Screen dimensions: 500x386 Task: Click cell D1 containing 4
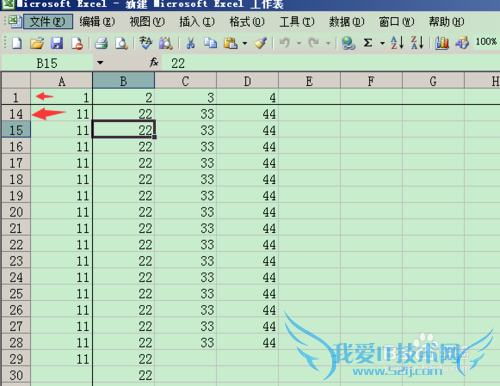click(x=247, y=97)
